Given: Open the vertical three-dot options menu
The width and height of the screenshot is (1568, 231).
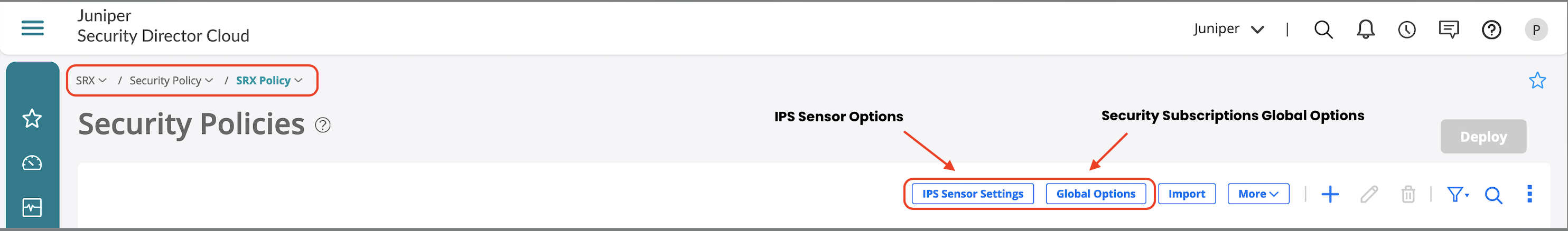Looking at the screenshot, I should point(1529,194).
